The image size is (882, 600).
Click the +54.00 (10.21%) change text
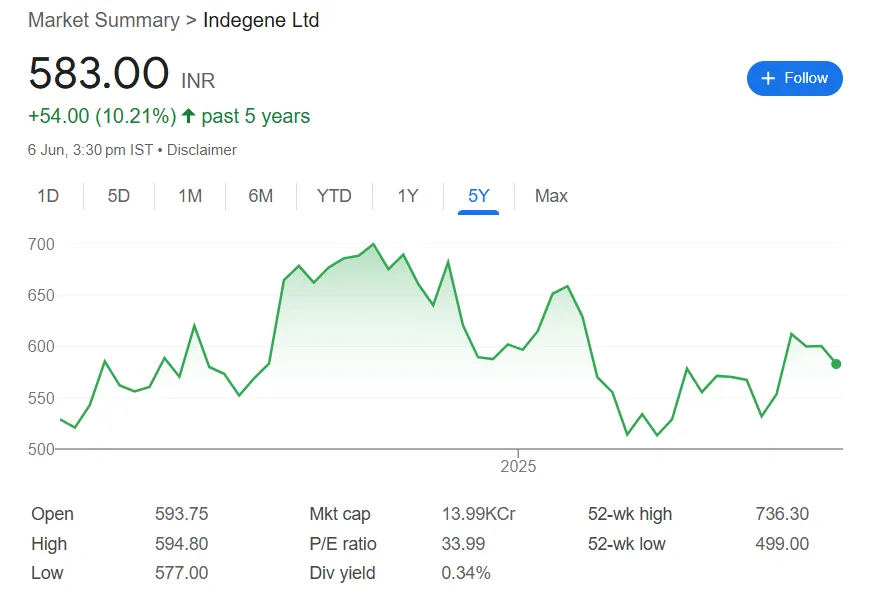[x=102, y=116]
